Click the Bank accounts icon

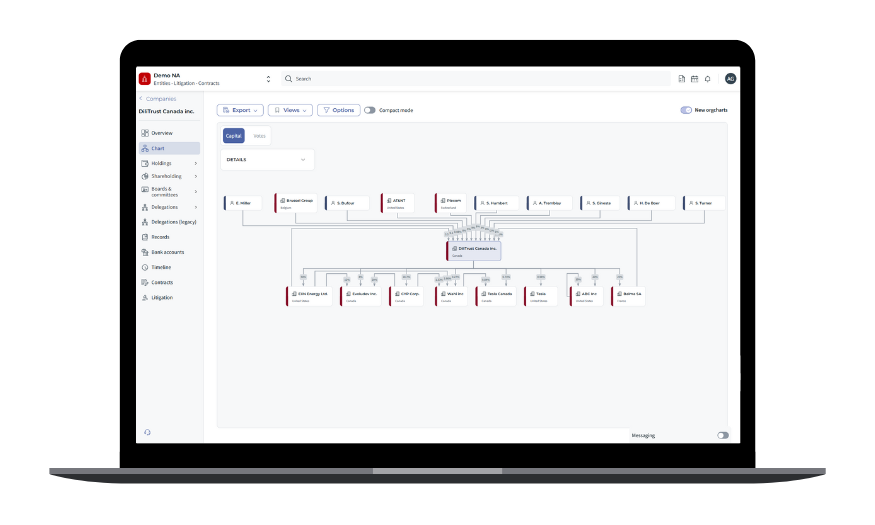pos(145,252)
